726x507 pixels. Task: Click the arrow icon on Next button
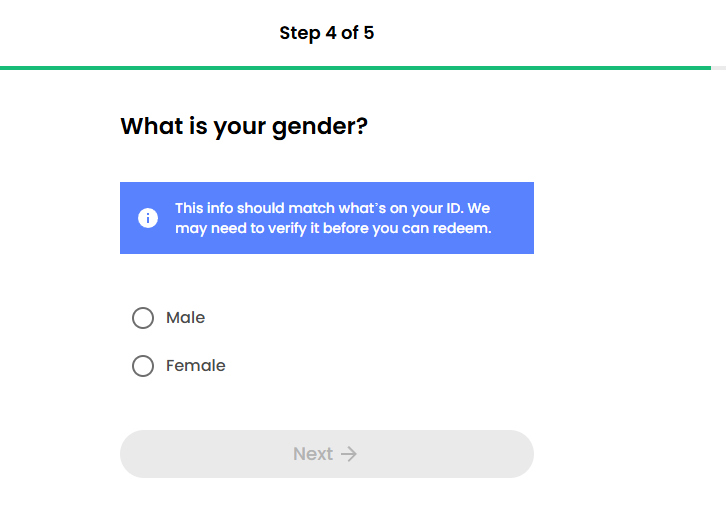click(349, 454)
